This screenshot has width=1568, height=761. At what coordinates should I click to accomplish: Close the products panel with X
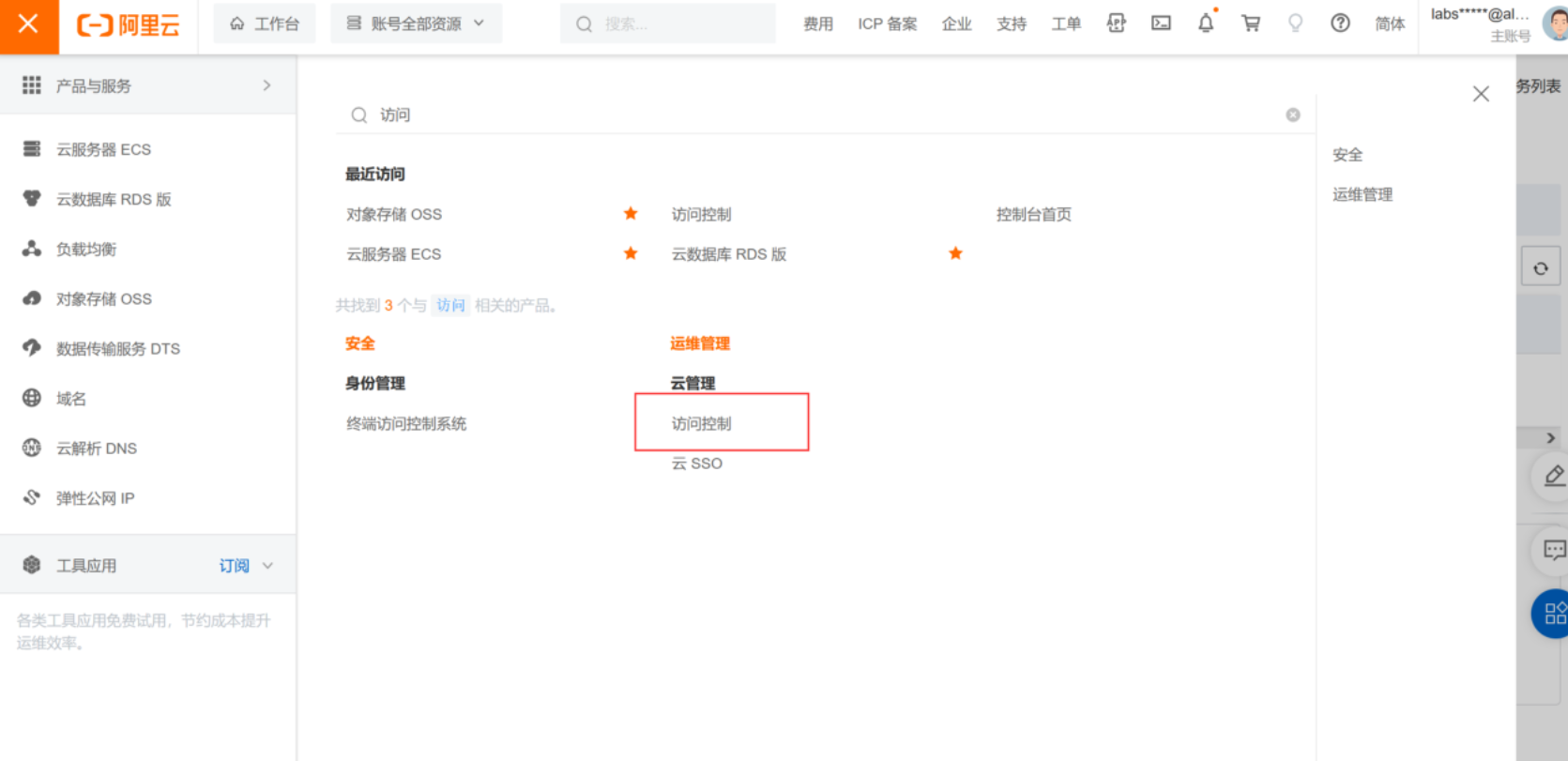[1481, 94]
